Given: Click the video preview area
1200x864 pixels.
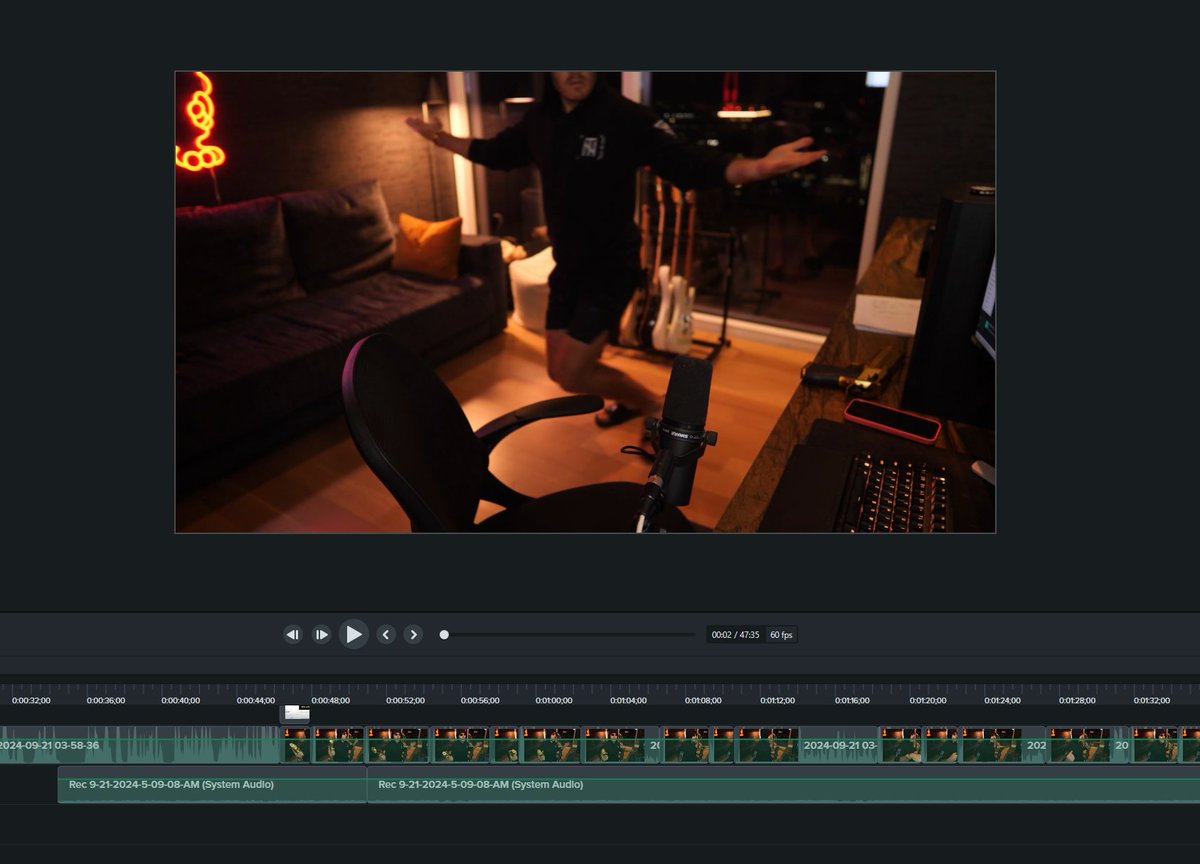Looking at the screenshot, I should pyautogui.click(x=585, y=300).
